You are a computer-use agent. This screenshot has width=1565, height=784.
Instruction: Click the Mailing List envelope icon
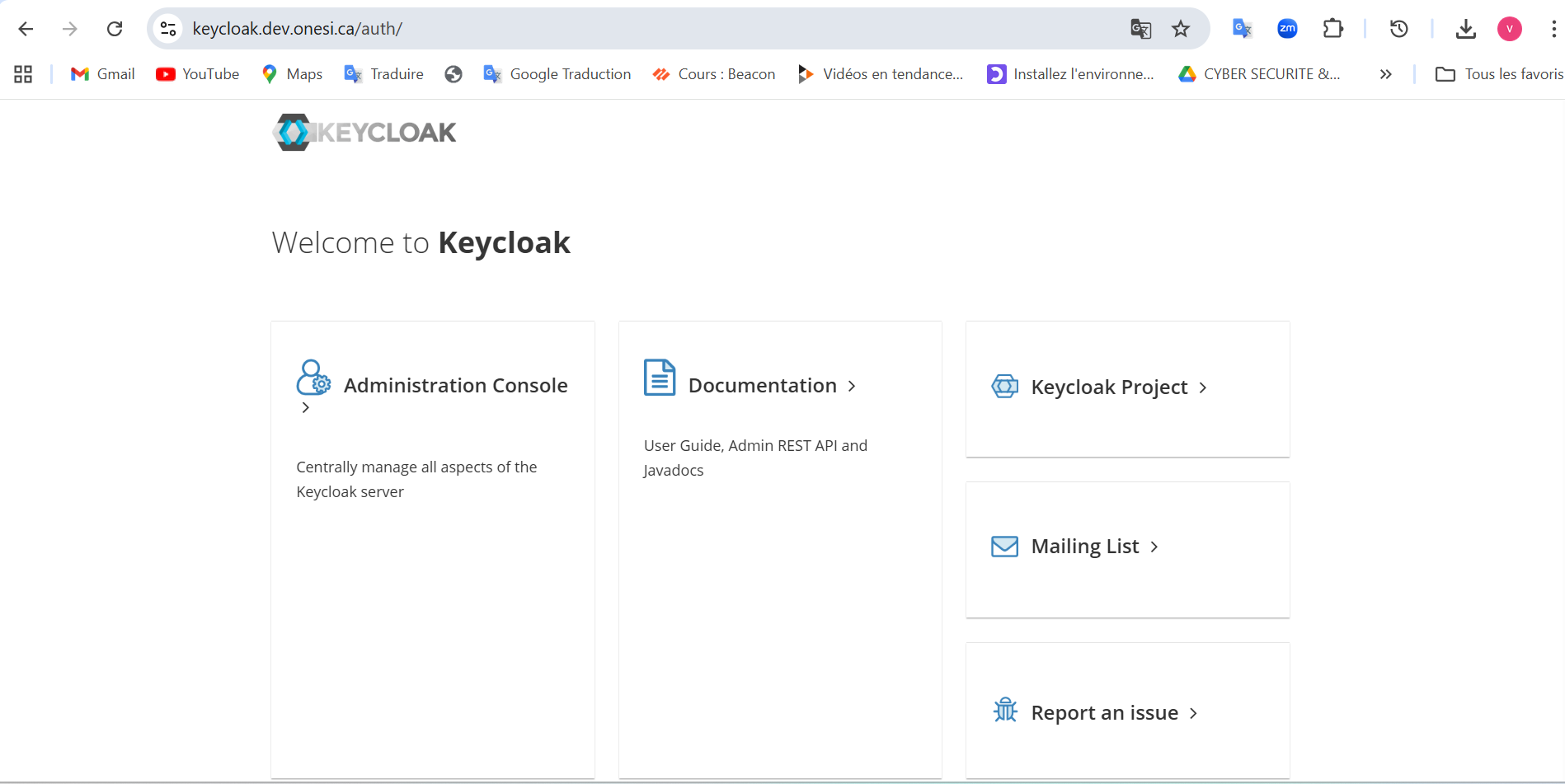tap(1004, 547)
